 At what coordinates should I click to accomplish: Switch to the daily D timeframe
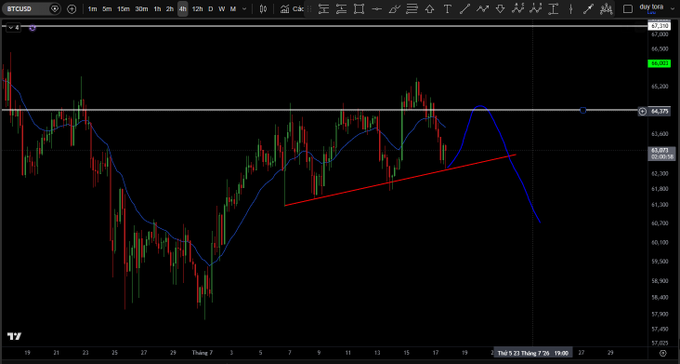211,9
